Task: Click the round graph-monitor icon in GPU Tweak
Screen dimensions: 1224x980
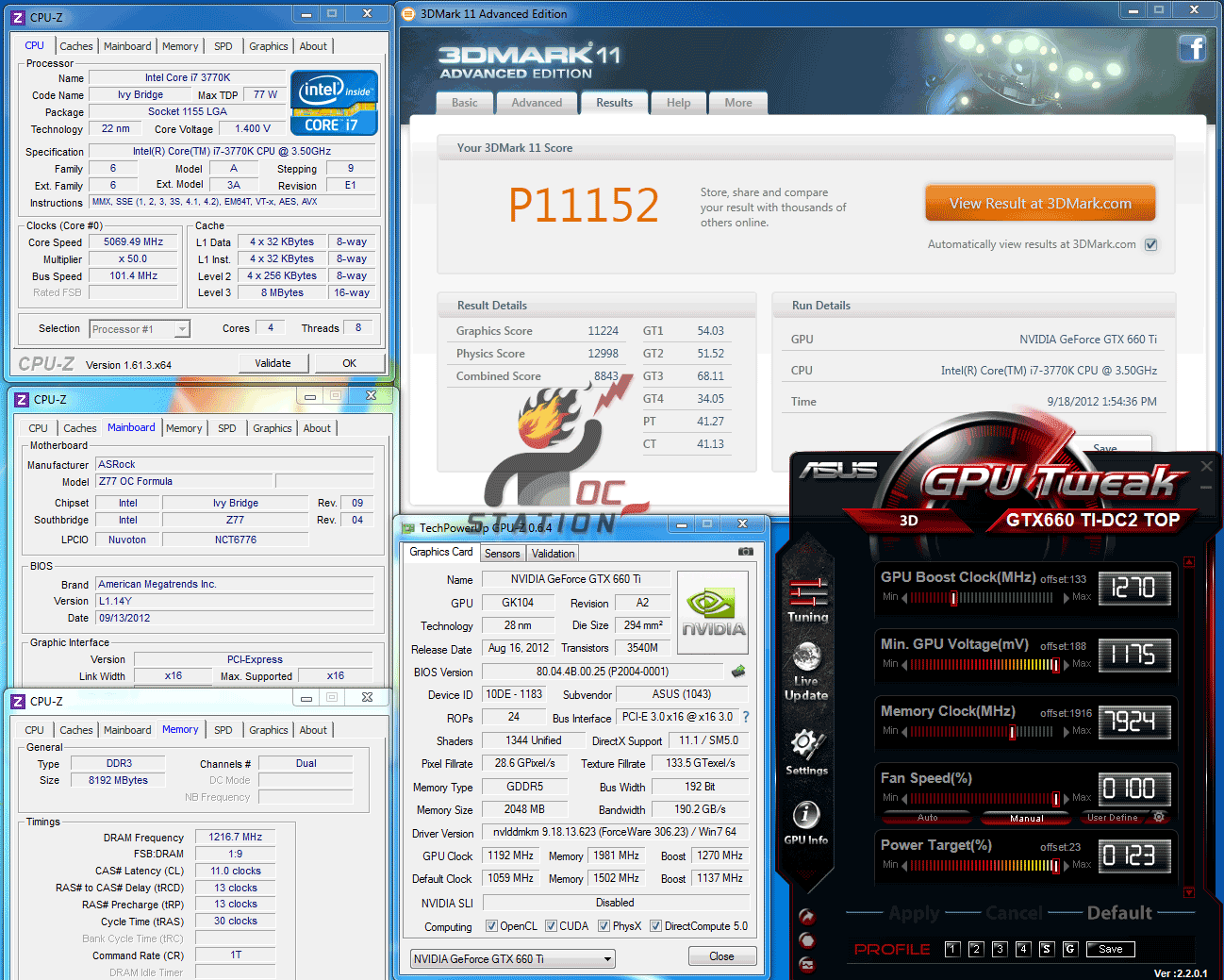Action: coord(806,963)
